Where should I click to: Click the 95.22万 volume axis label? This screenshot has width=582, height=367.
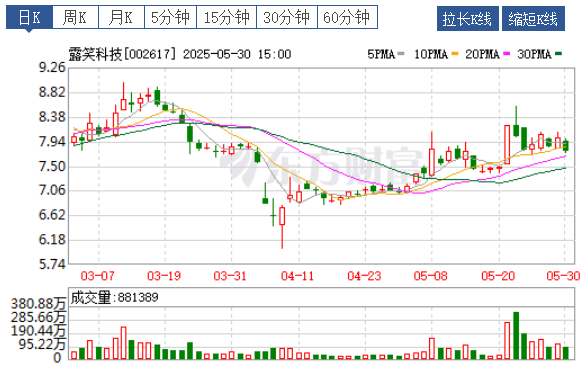[x=42, y=344]
